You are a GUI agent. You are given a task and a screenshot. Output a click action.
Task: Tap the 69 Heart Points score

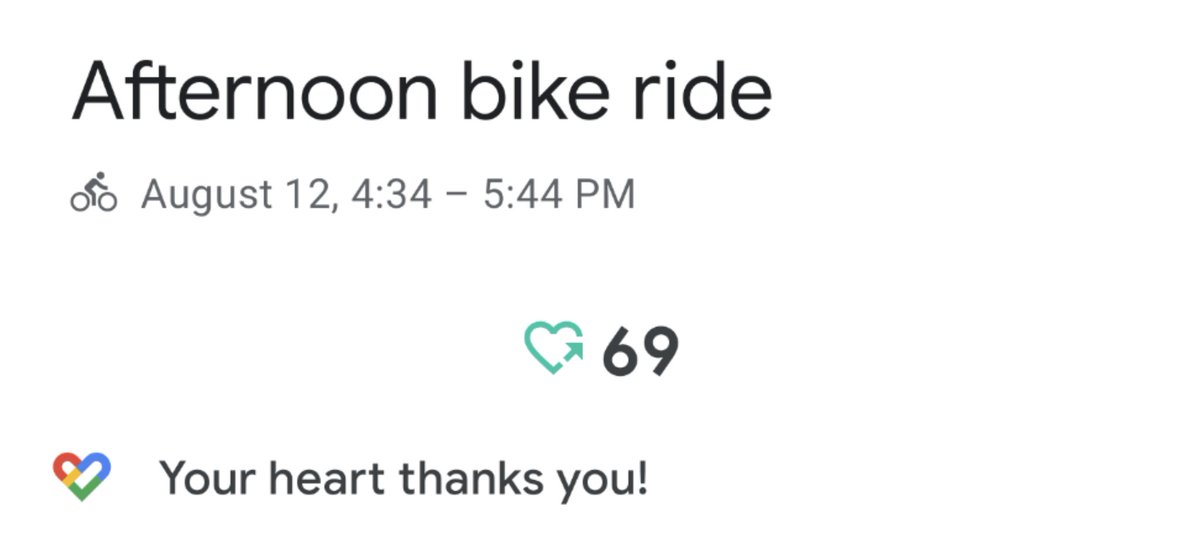coord(640,352)
